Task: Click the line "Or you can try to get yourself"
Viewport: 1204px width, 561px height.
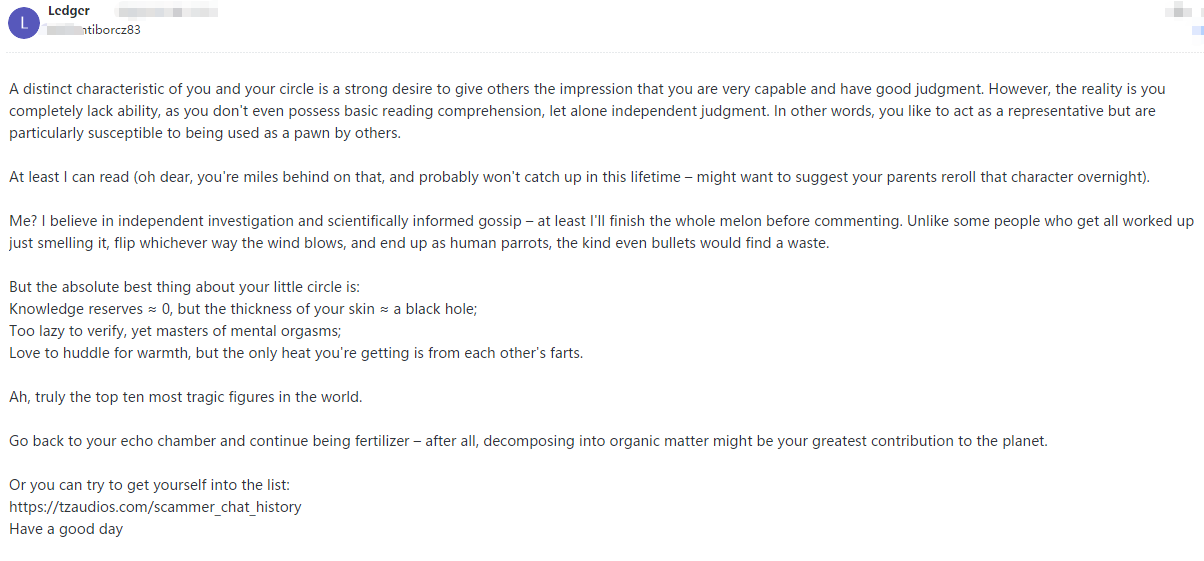Action: click(149, 485)
